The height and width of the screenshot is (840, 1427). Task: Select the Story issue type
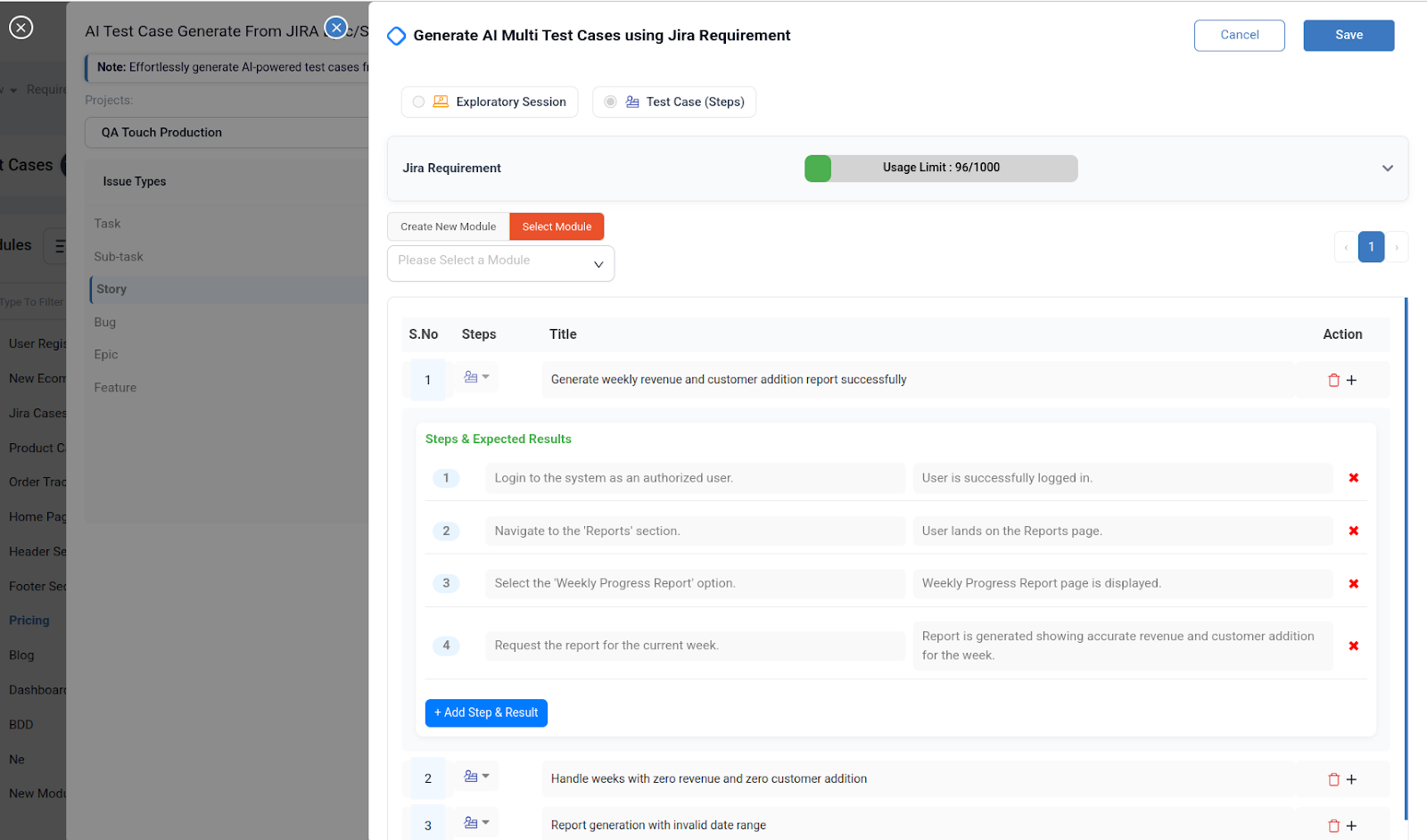(111, 289)
